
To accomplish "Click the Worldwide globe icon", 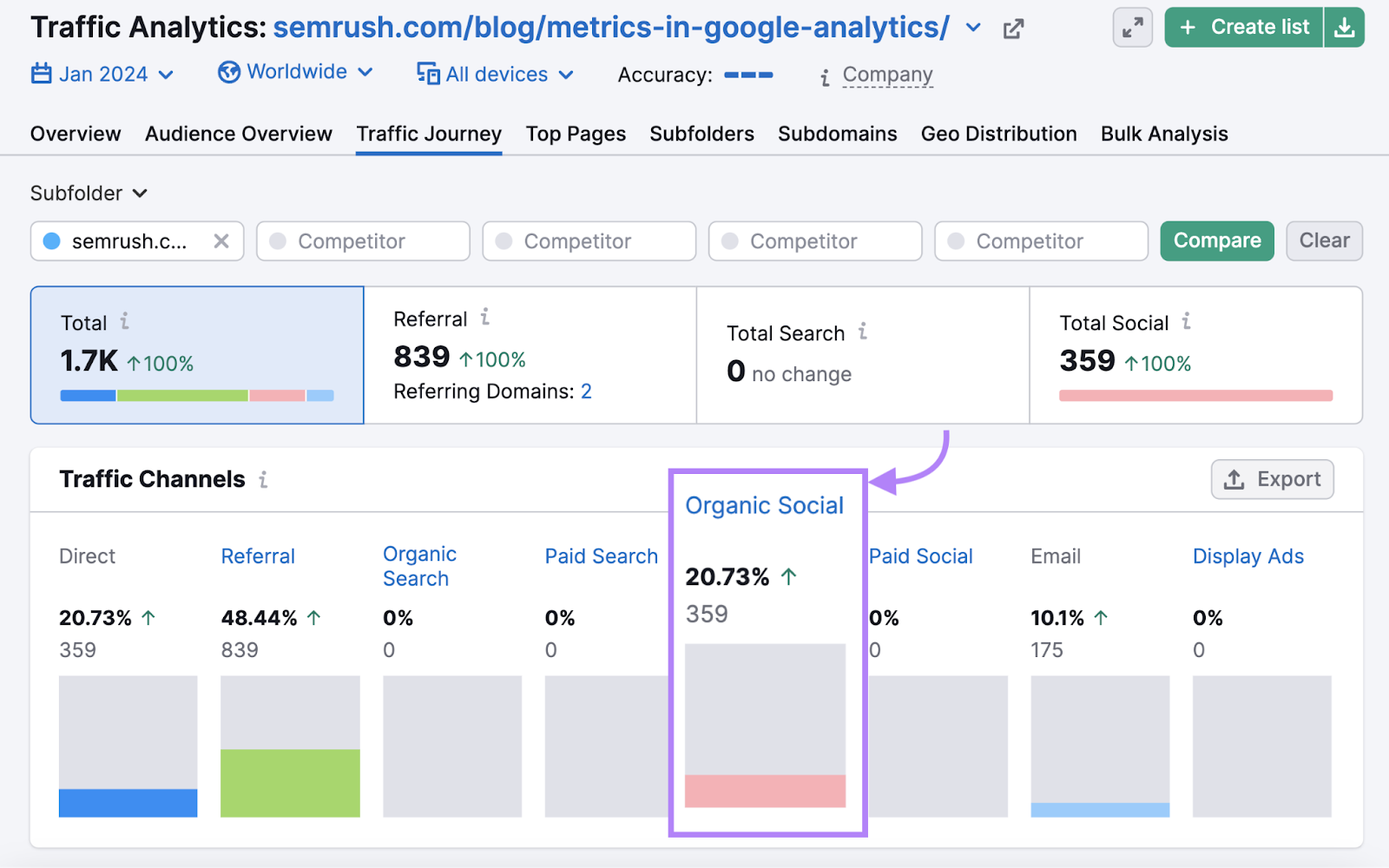I will [227, 72].
